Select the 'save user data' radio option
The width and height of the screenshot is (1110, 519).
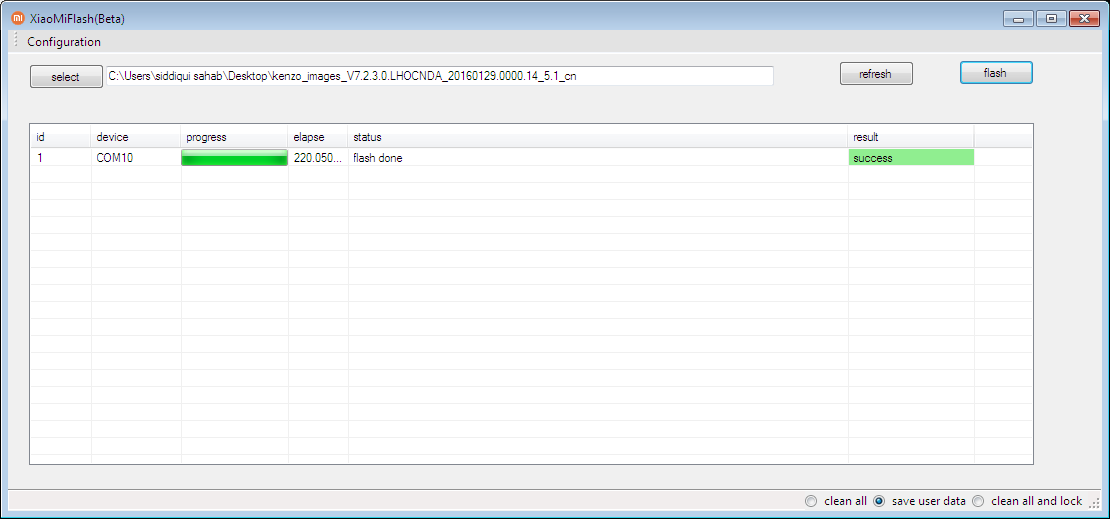point(920,501)
